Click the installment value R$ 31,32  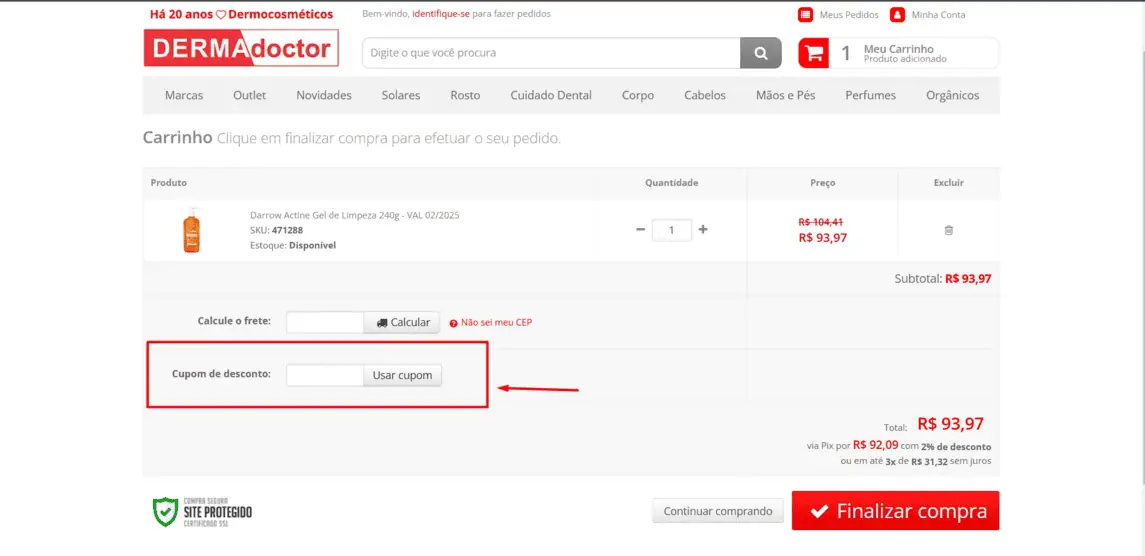[x=930, y=462]
